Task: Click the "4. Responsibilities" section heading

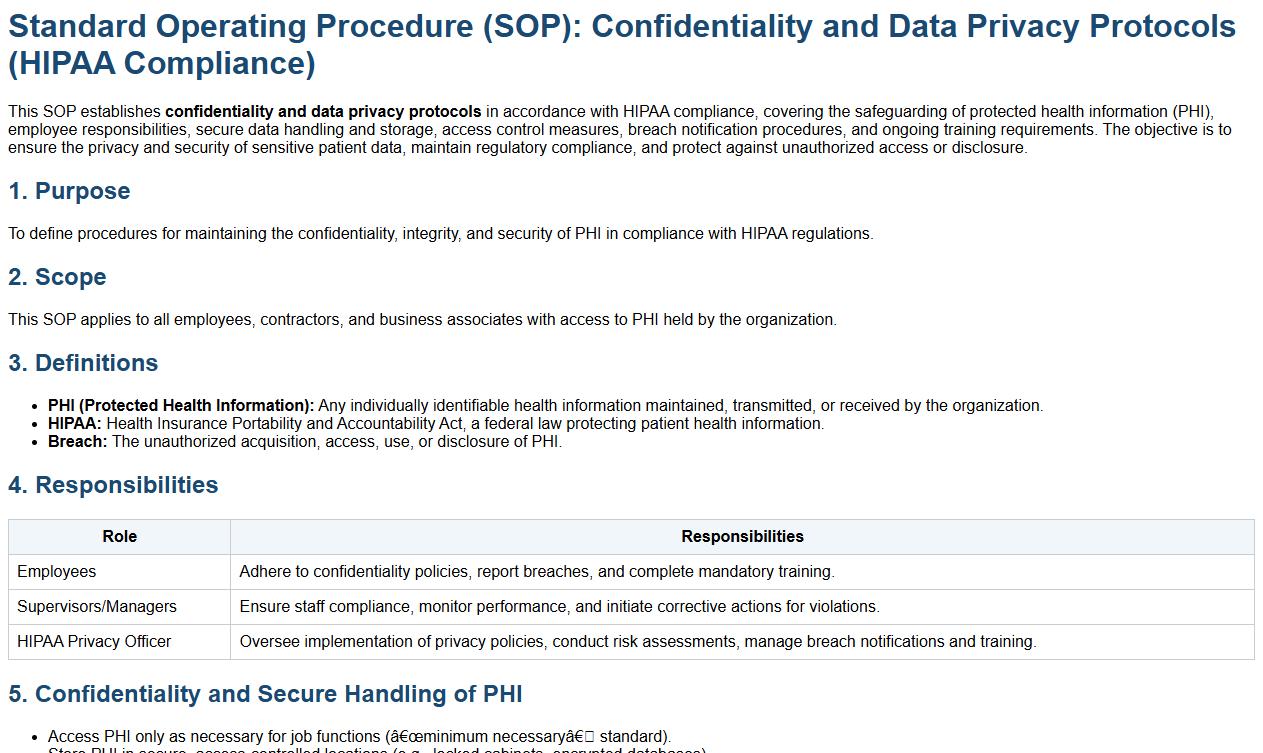Action: 113,485
